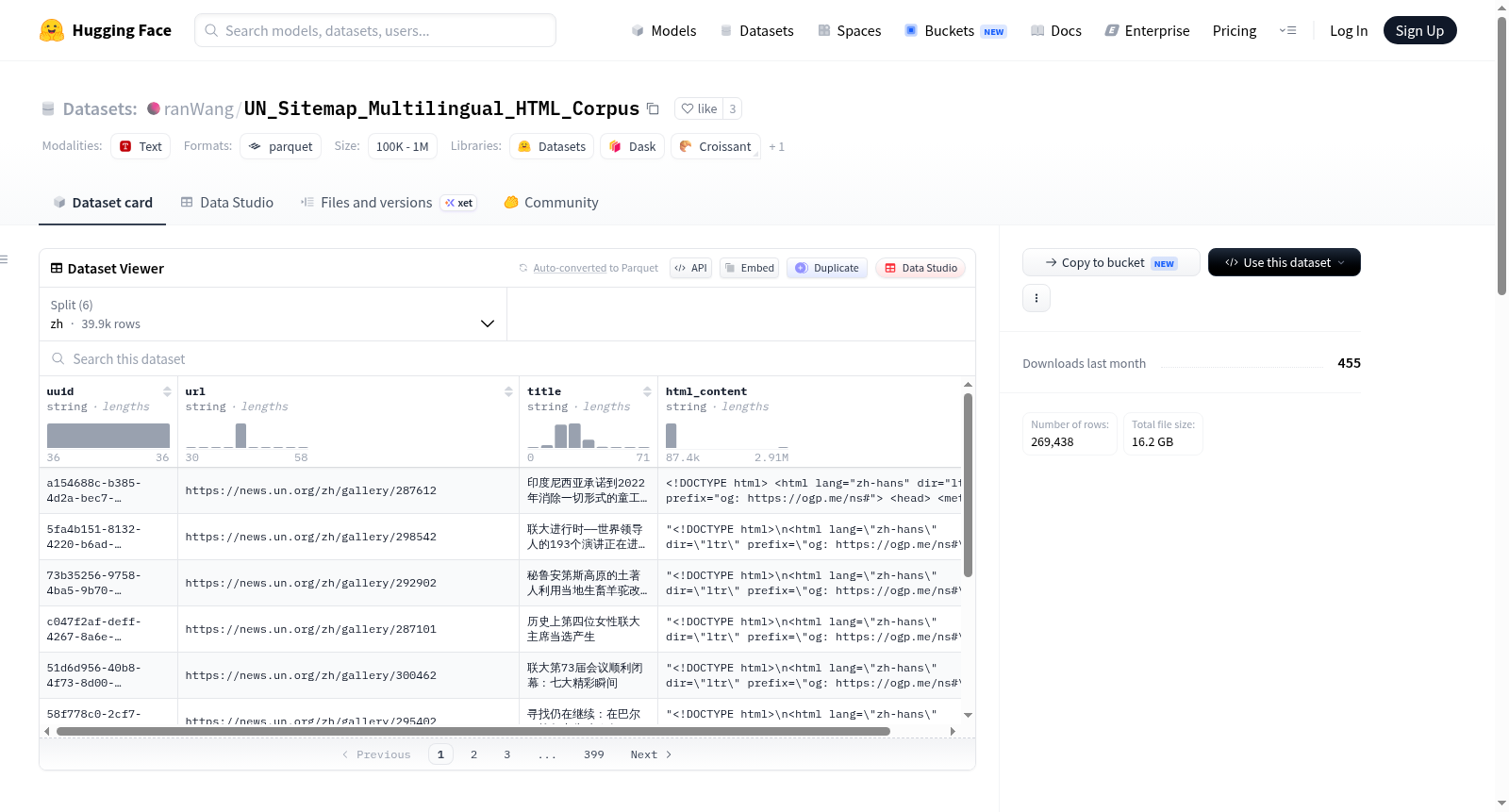Copy the dataset to a bucket

point(1111,262)
